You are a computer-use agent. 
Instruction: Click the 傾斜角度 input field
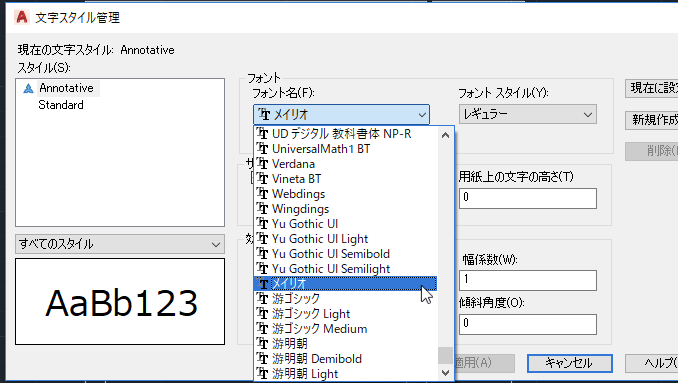[x=528, y=324]
